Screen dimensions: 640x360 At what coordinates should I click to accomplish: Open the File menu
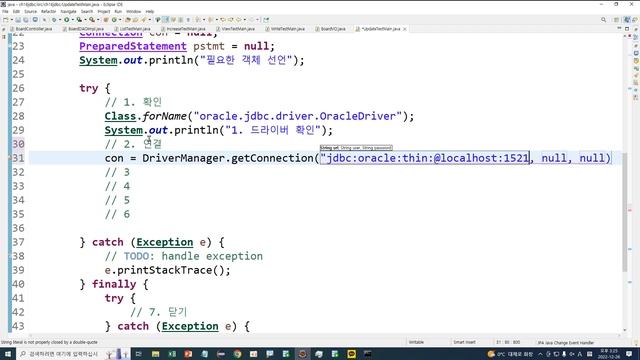click(5, 11)
